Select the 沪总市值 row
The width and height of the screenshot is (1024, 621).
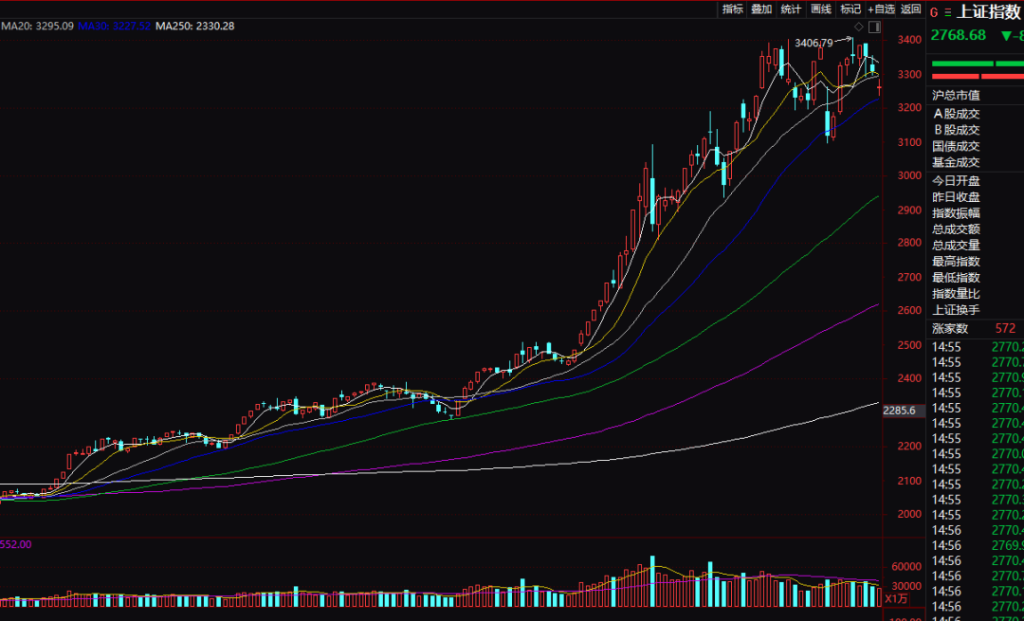coord(956,96)
